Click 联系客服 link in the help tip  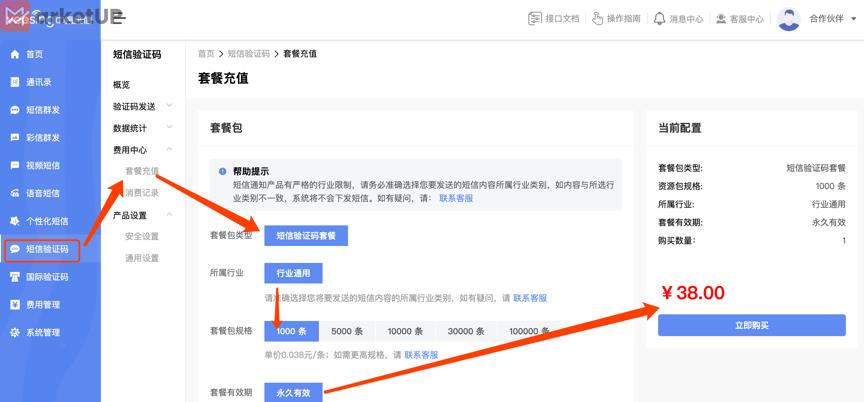[x=456, y=198]
